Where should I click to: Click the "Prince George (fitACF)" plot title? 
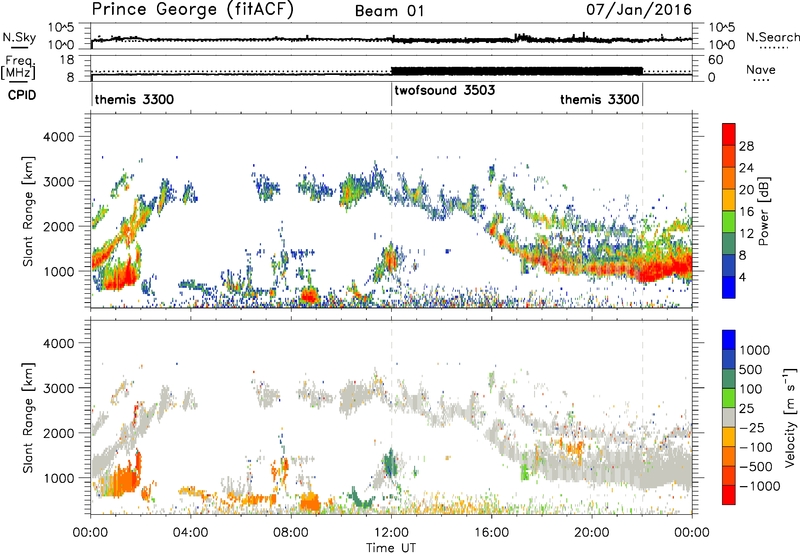[x=192, y=10]
